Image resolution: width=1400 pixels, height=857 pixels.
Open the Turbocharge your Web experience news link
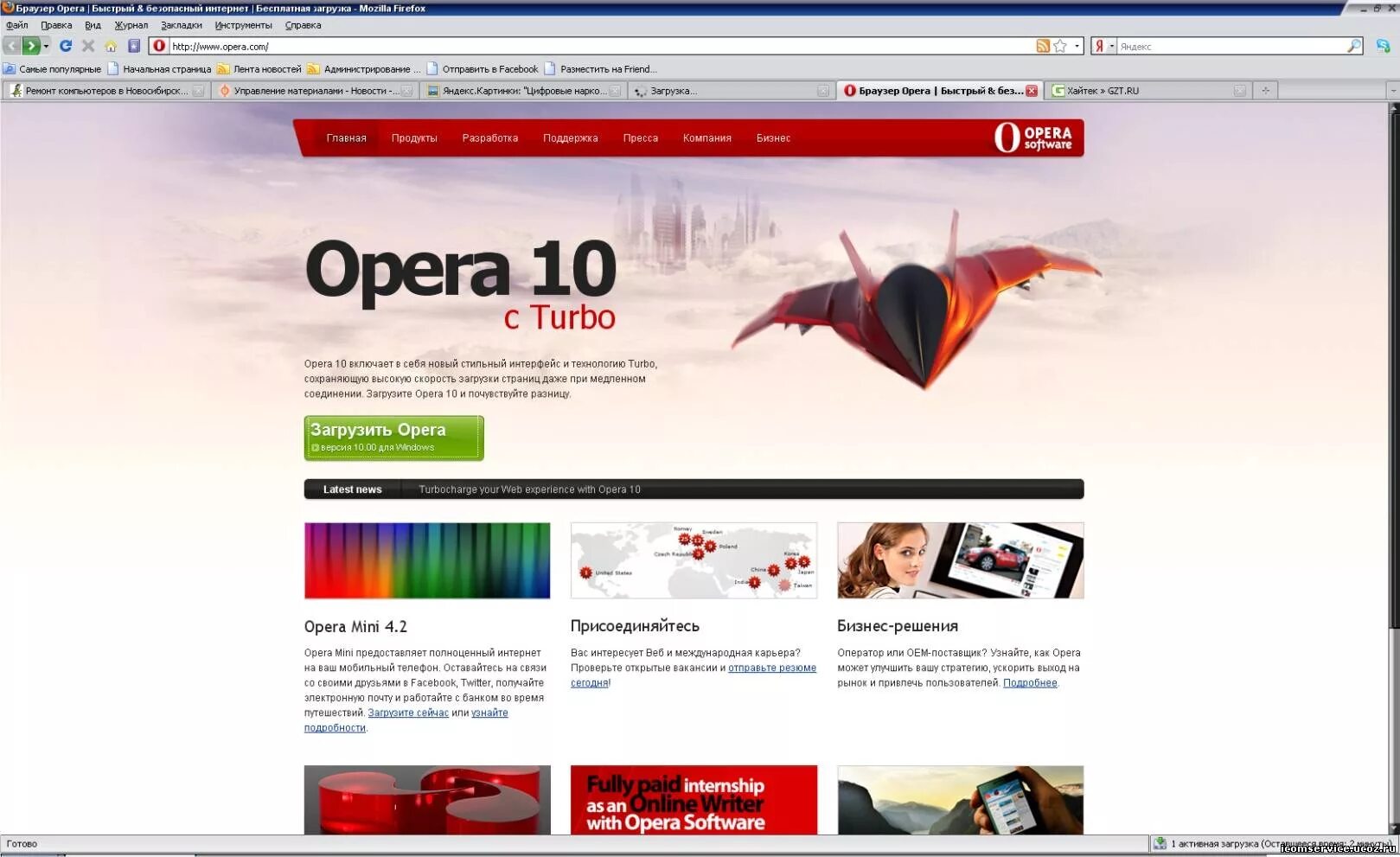[529, 489]
